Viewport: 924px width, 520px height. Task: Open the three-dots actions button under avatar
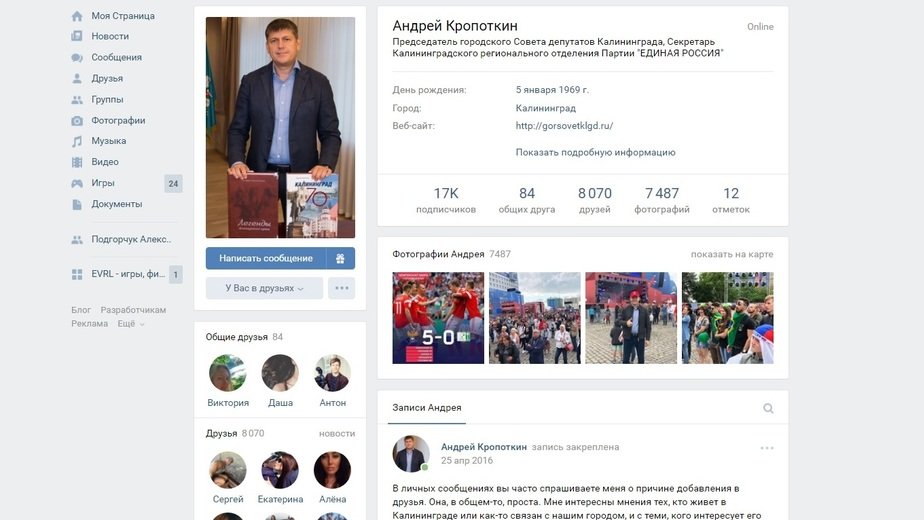[342, 288]
